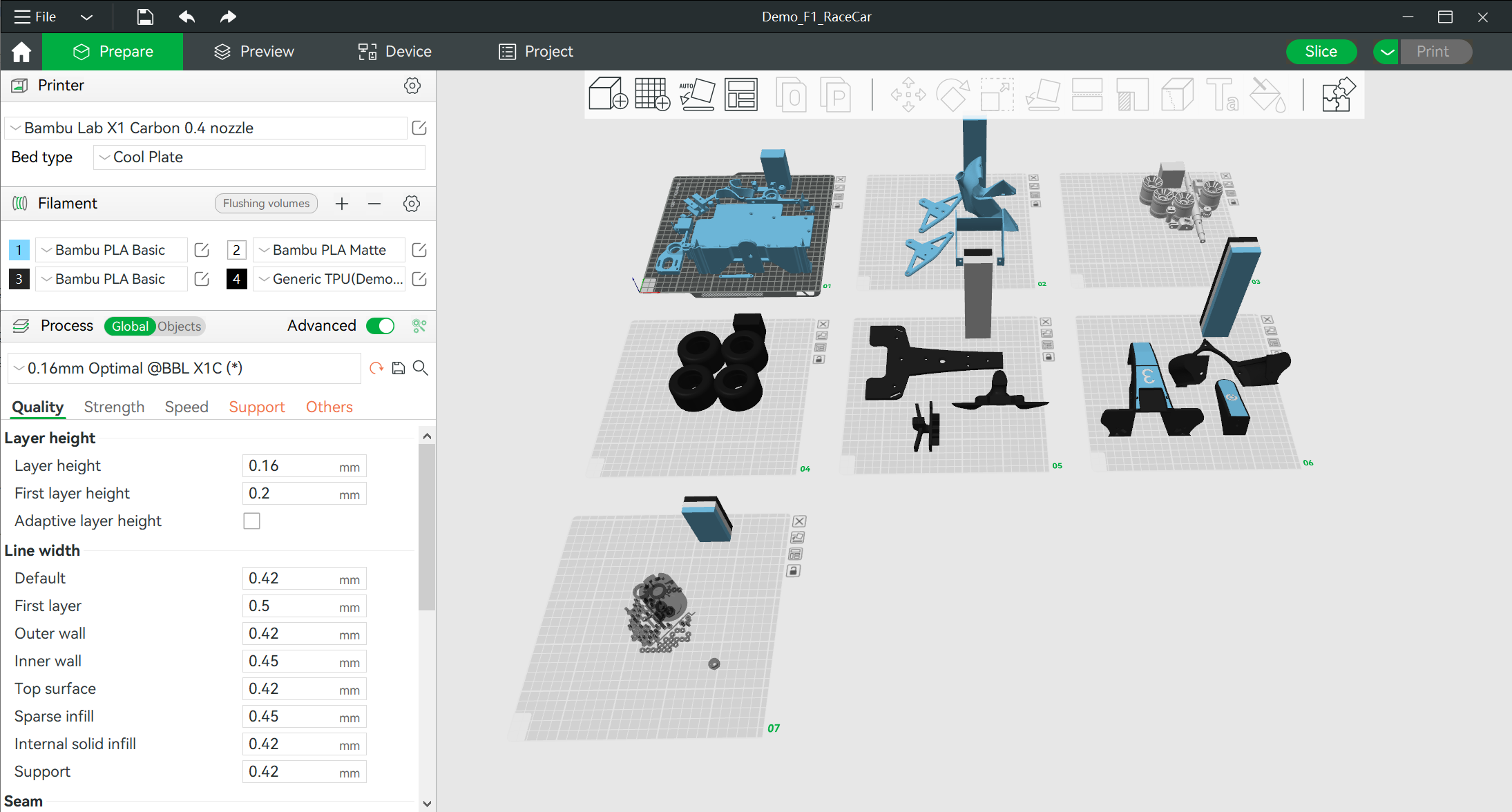The image size is (1512, 812).
Task: Toggle between Global and Objects process tabs
Action: coord(155,326)
